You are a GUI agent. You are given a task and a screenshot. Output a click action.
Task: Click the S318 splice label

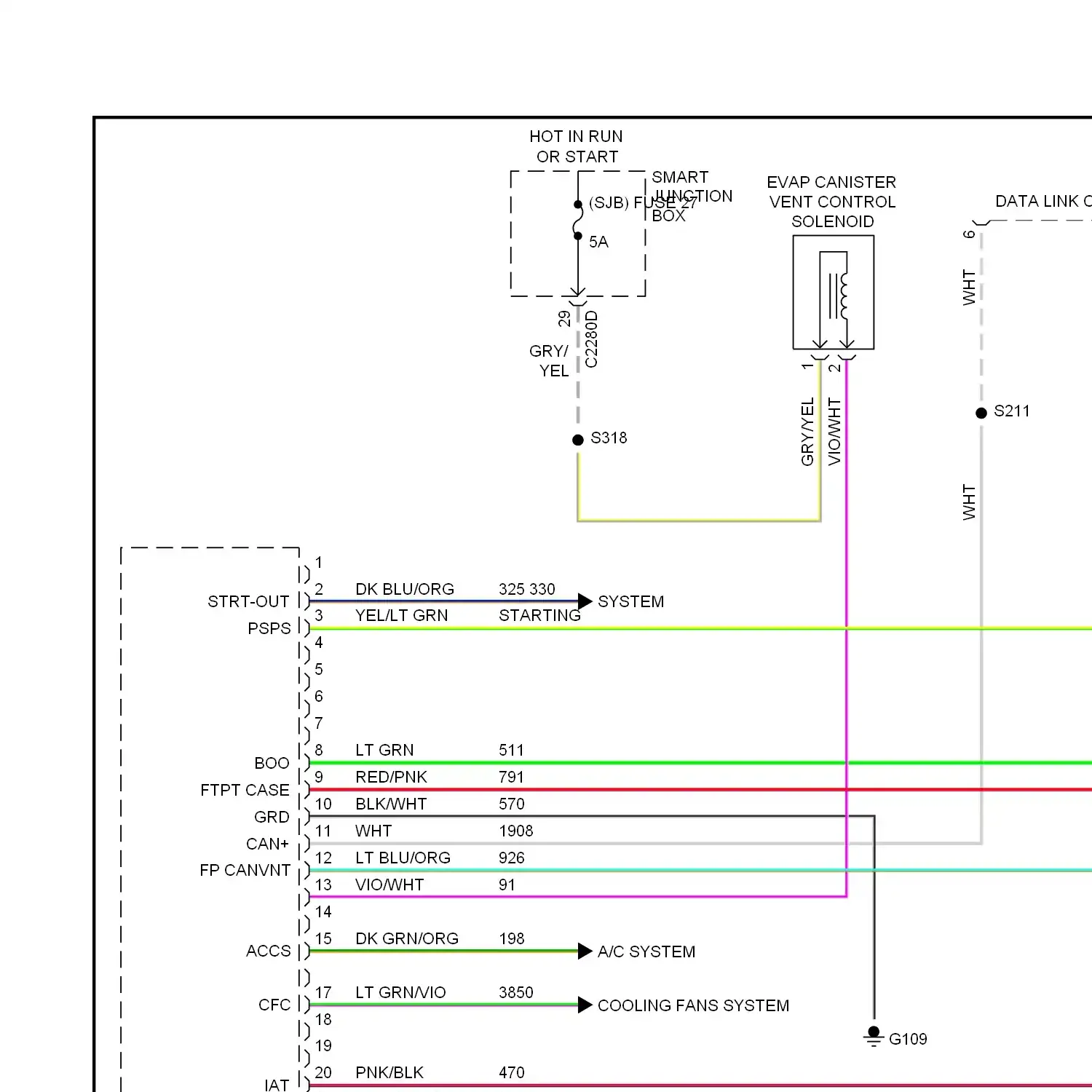pos(609,438)
